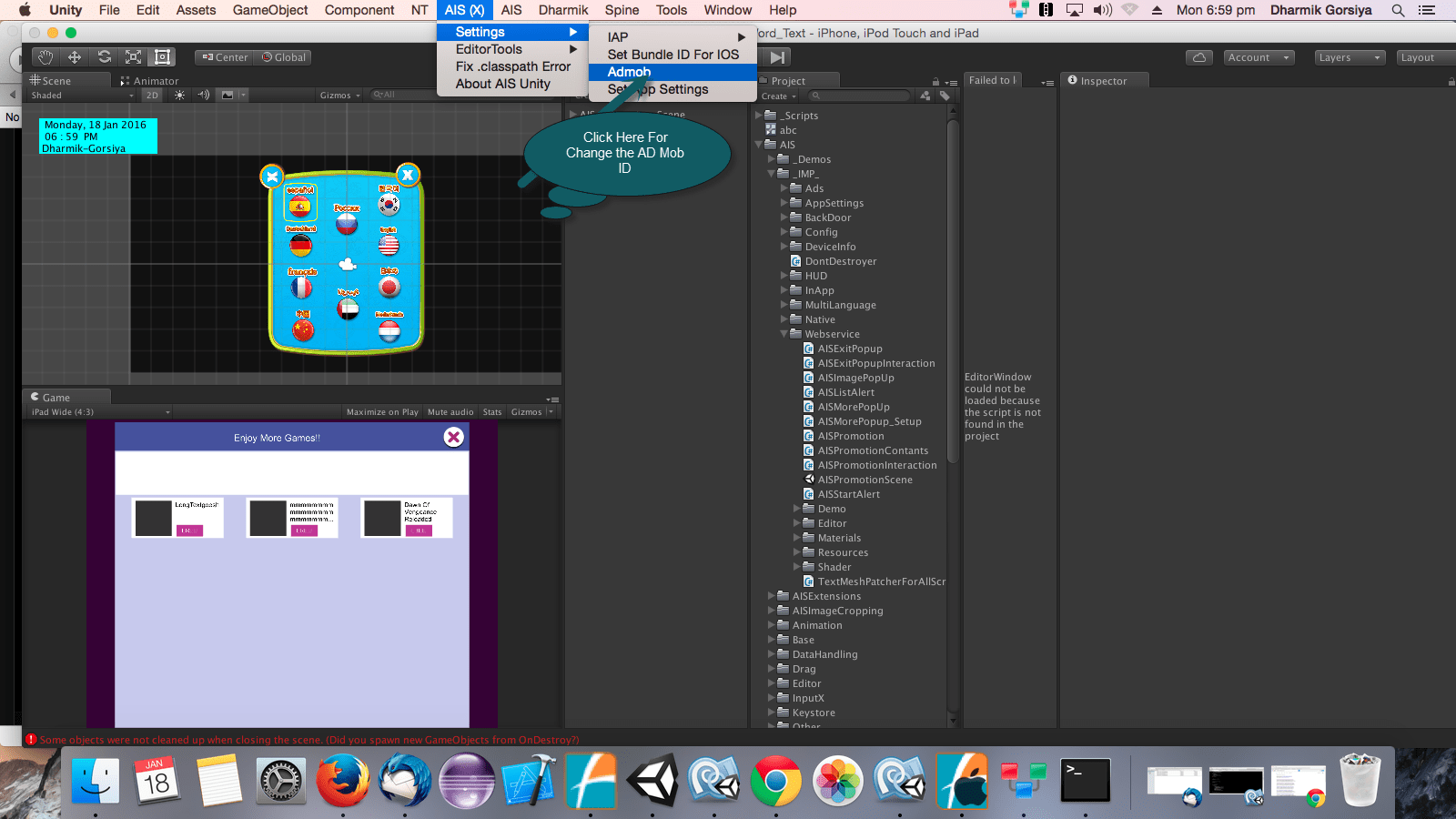Image resolution: width=1456 pixels, height=819 pixels.
Task: Open the GameObject menu
Action: point(270,10)
